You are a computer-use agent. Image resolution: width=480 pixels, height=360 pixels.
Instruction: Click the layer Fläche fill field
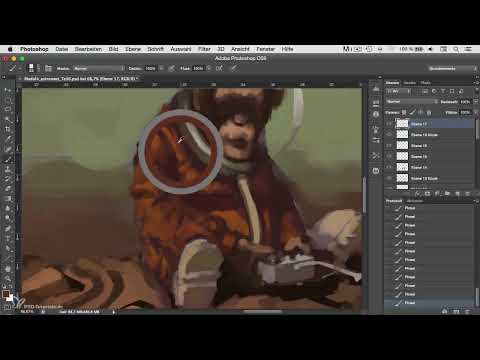click(465, 113)
